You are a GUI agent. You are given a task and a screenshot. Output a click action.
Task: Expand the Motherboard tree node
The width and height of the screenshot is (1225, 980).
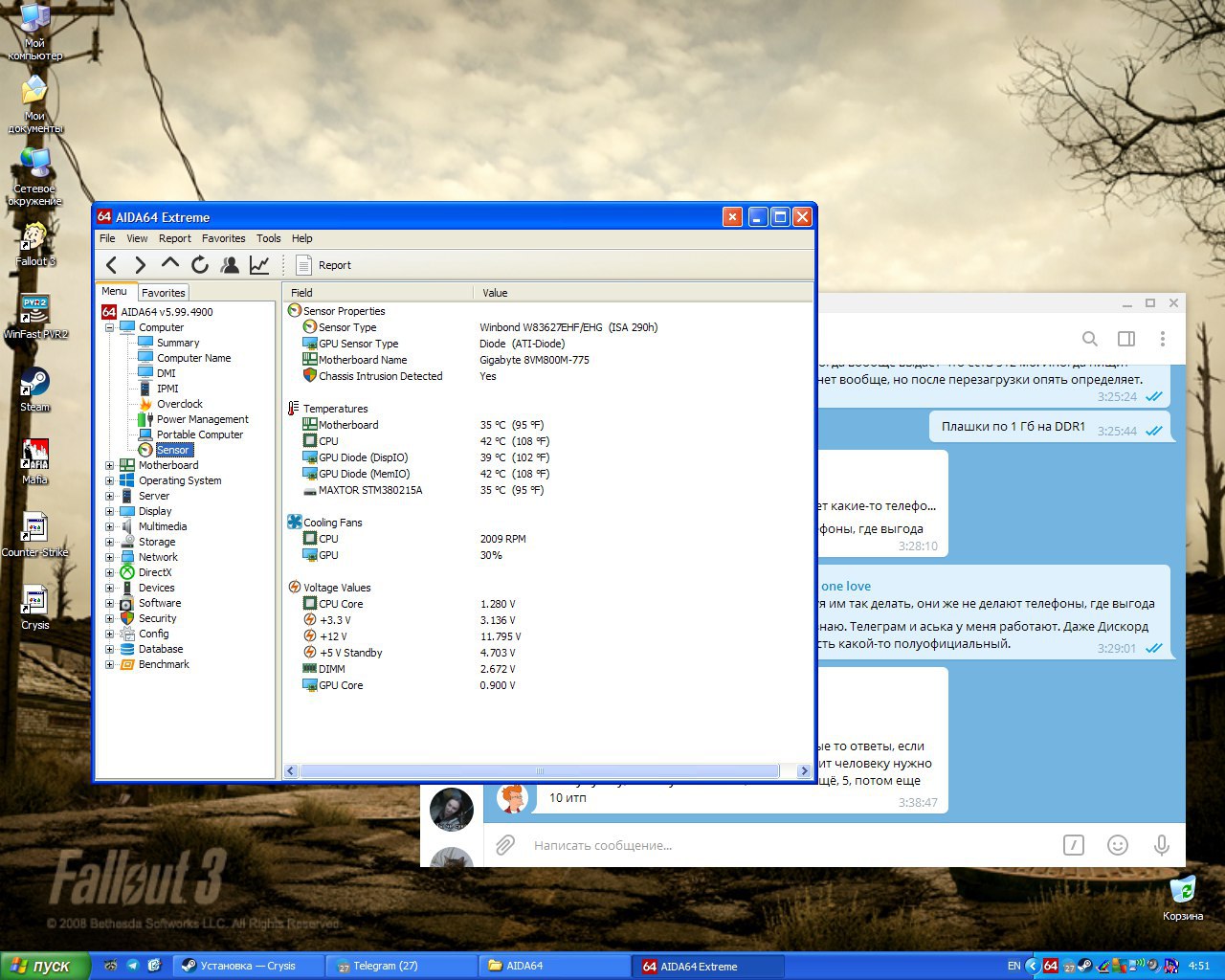[109, 465]
